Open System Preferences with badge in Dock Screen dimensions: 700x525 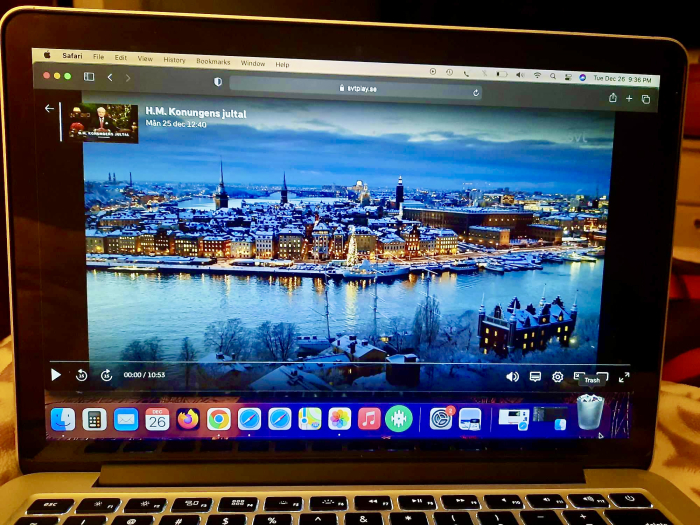441,419
